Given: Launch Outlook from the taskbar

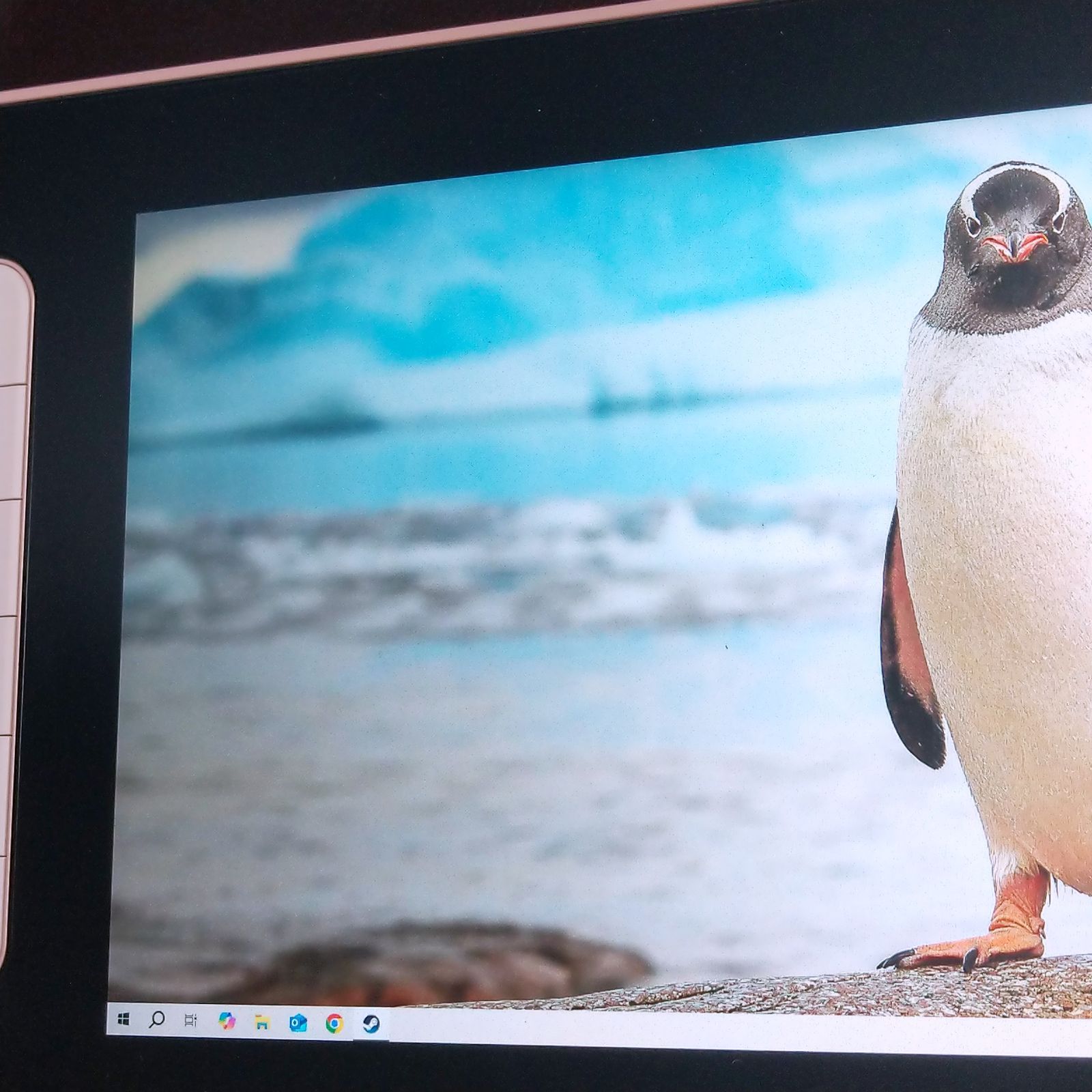Looking at the screenshot, I should [x=298, y=1022].
